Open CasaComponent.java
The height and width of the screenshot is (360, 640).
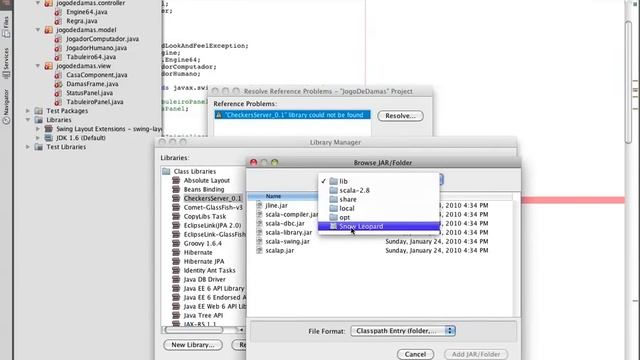[97, 75]
